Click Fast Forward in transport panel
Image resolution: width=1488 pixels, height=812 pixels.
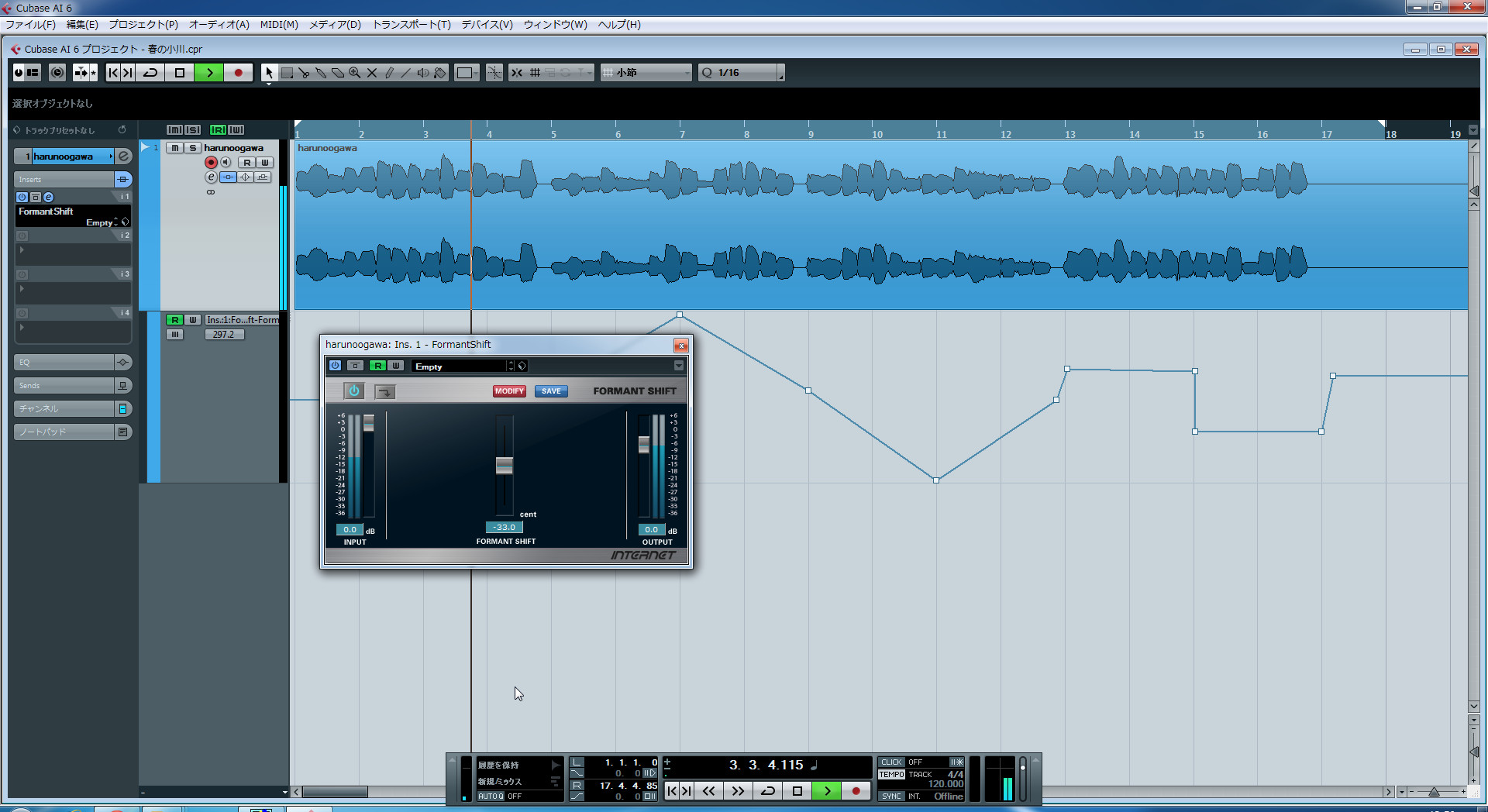pyautogui.click(x=738, y=791)
